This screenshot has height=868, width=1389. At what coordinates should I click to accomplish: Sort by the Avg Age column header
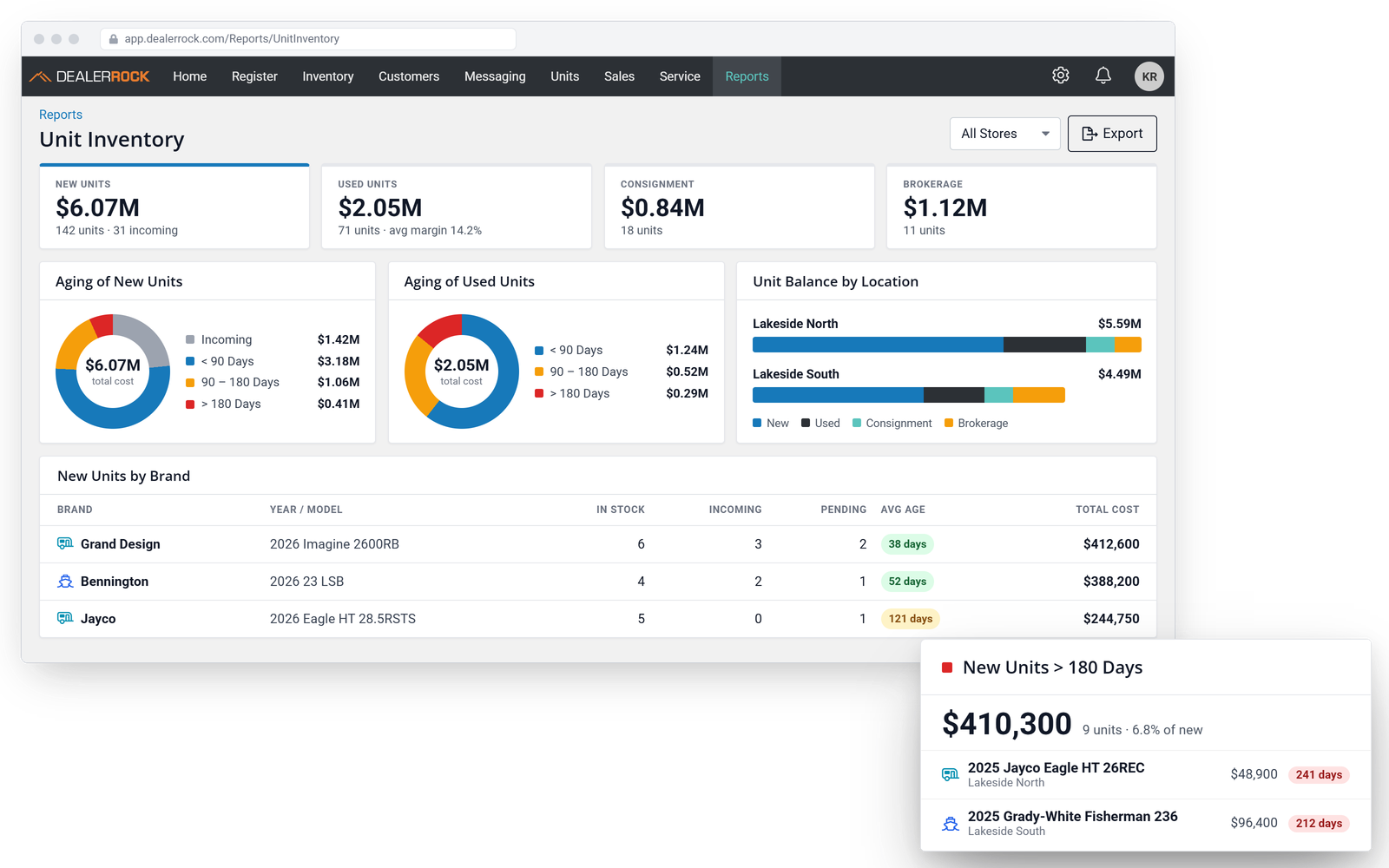903,510
